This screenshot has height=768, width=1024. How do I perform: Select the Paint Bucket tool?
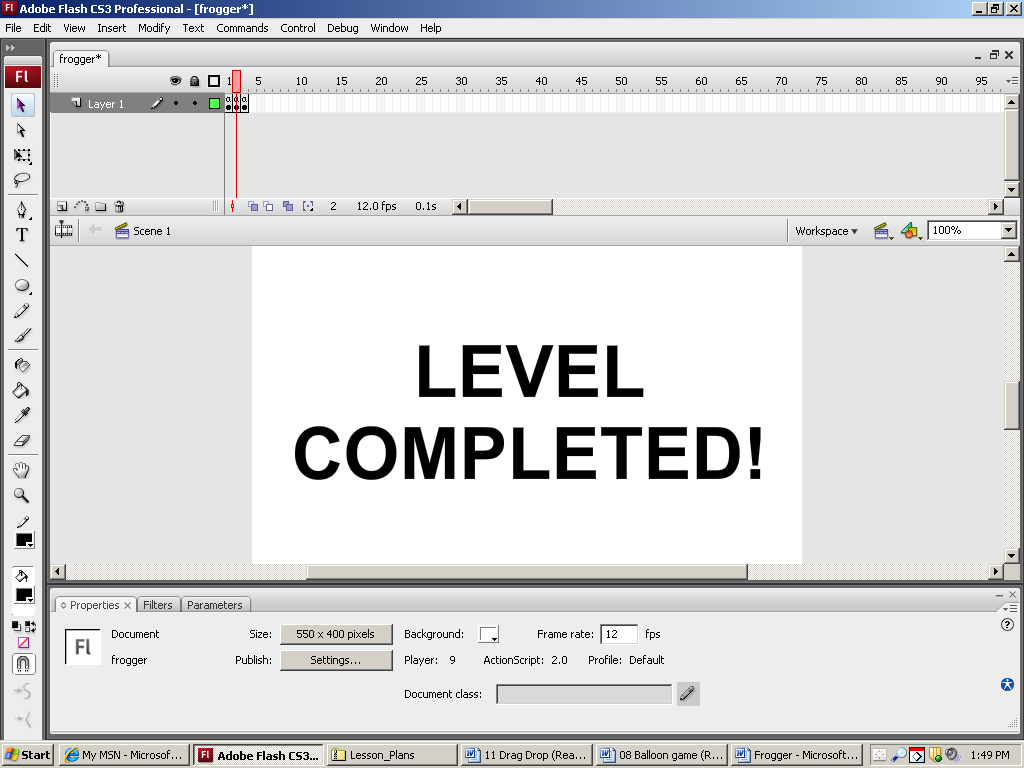22,391
